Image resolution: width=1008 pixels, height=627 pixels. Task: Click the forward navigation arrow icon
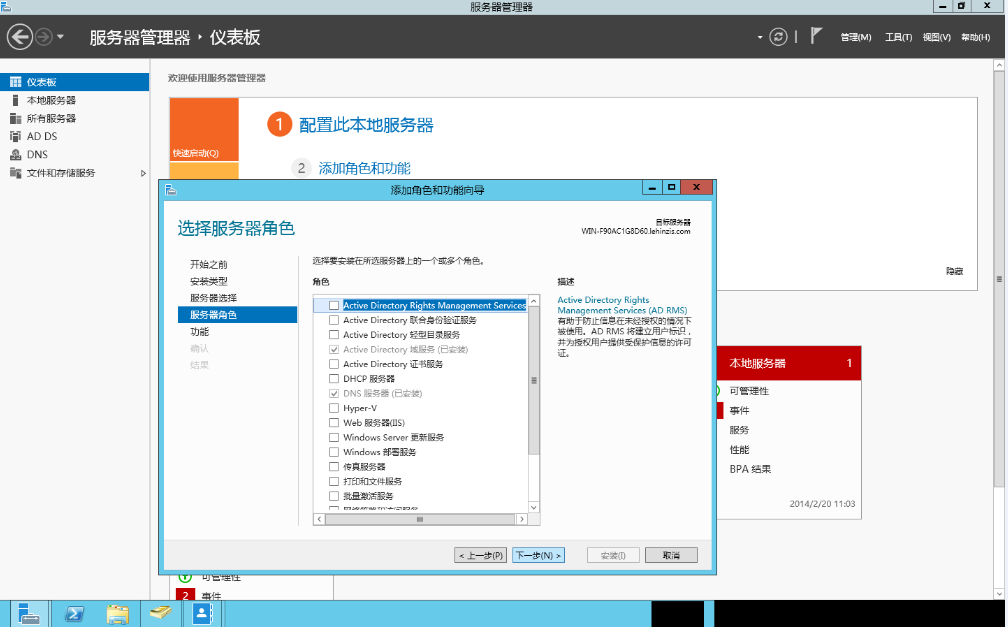click(x=43, y=37)
